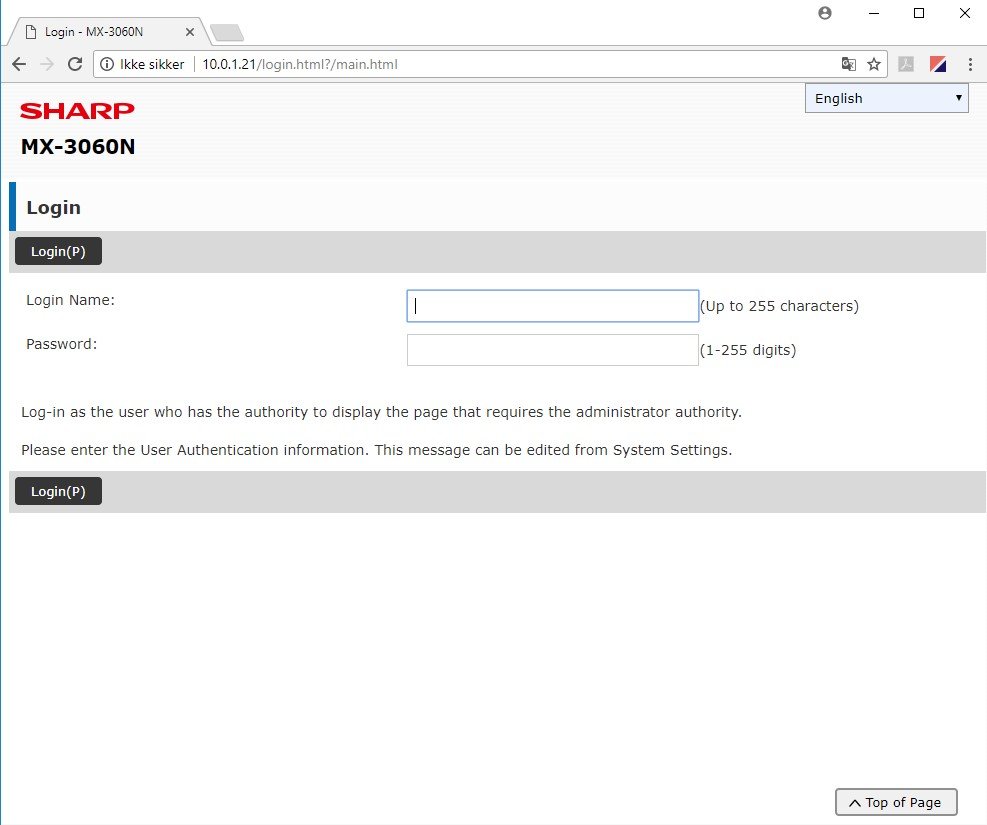
Task: Open the Chrome profile icon
Action: (825, 13)
